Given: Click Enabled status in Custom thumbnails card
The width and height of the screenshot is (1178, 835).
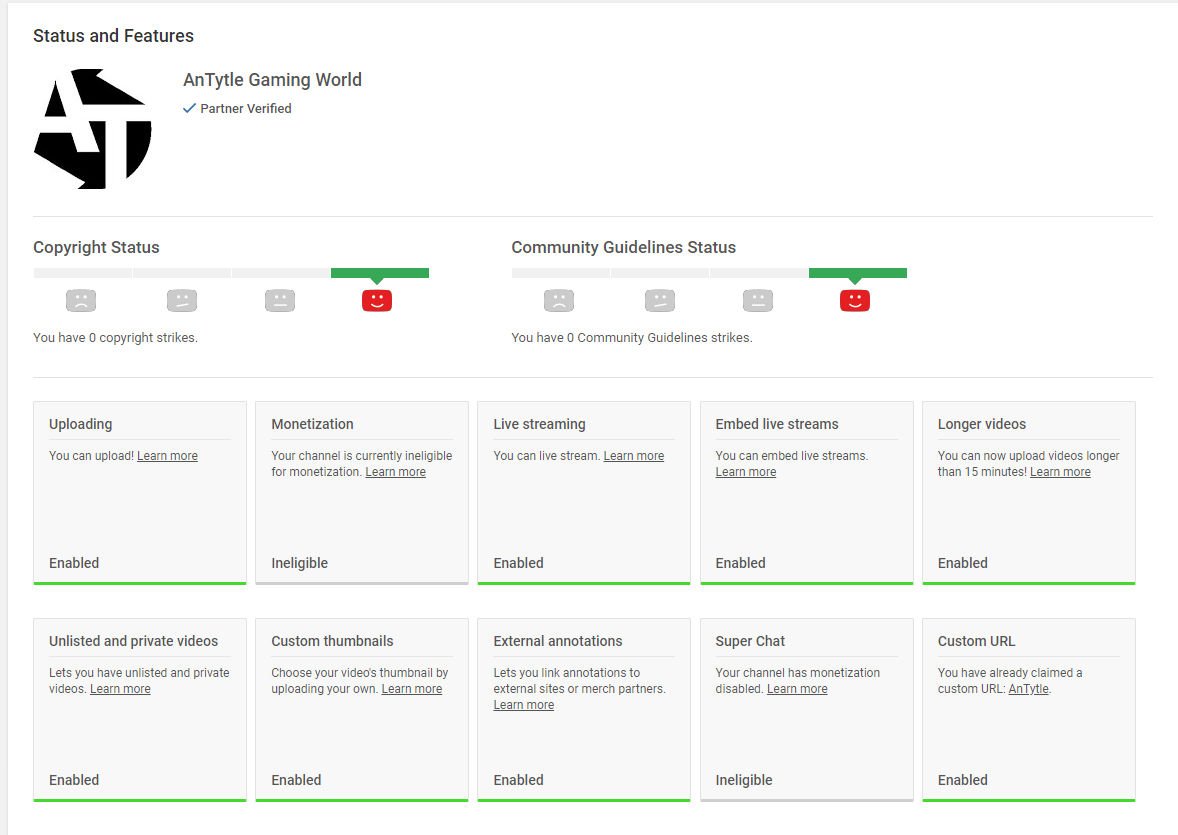Looking at the screenshot, I should pos(297,780).
